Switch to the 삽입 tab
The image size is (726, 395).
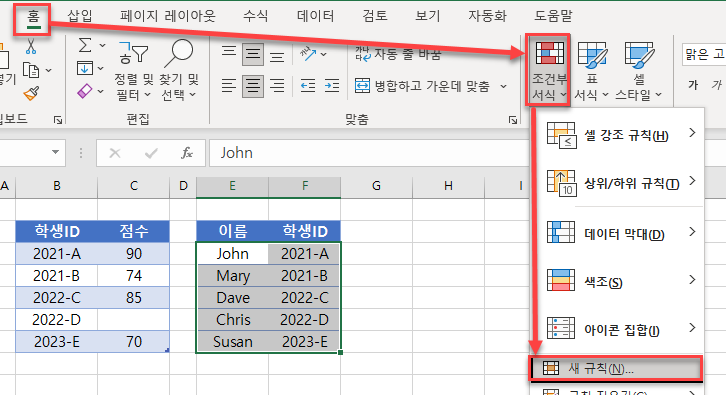(x=80, y=16)
